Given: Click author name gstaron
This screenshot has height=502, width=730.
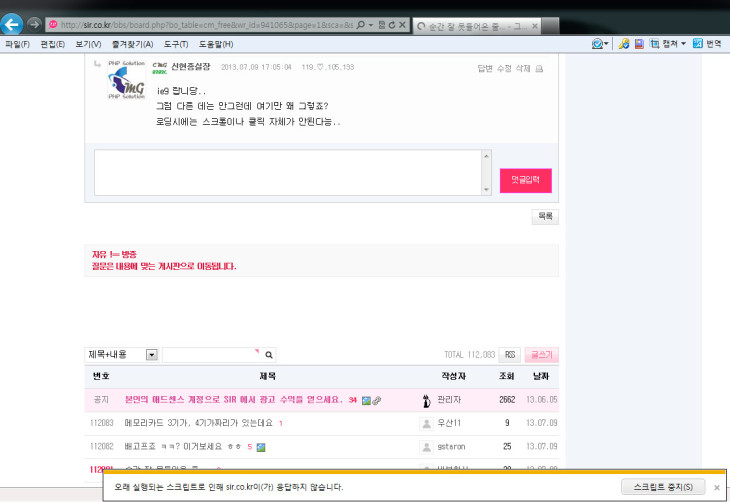Looking at the screenshot, I should point(451,446).
